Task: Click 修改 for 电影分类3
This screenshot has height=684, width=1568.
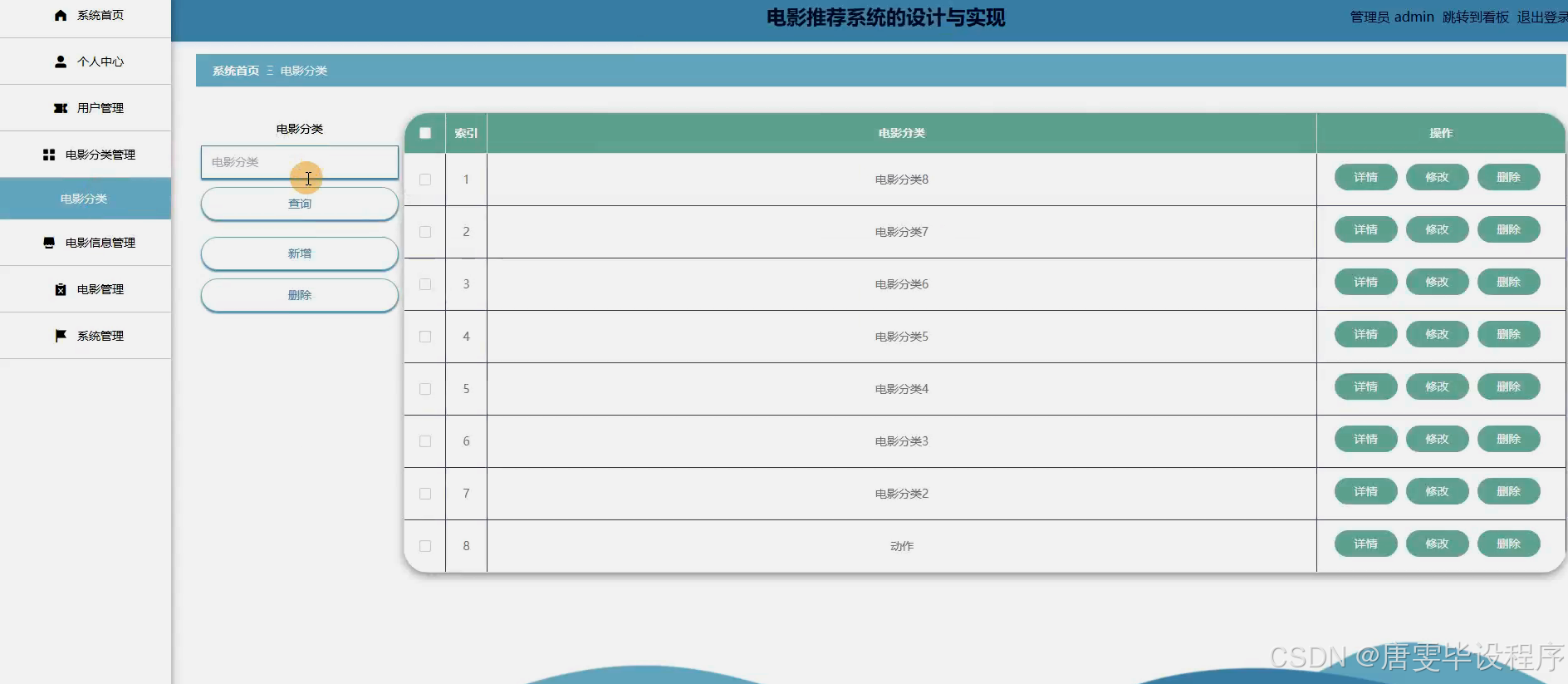Action: (x=1437, y=439)
